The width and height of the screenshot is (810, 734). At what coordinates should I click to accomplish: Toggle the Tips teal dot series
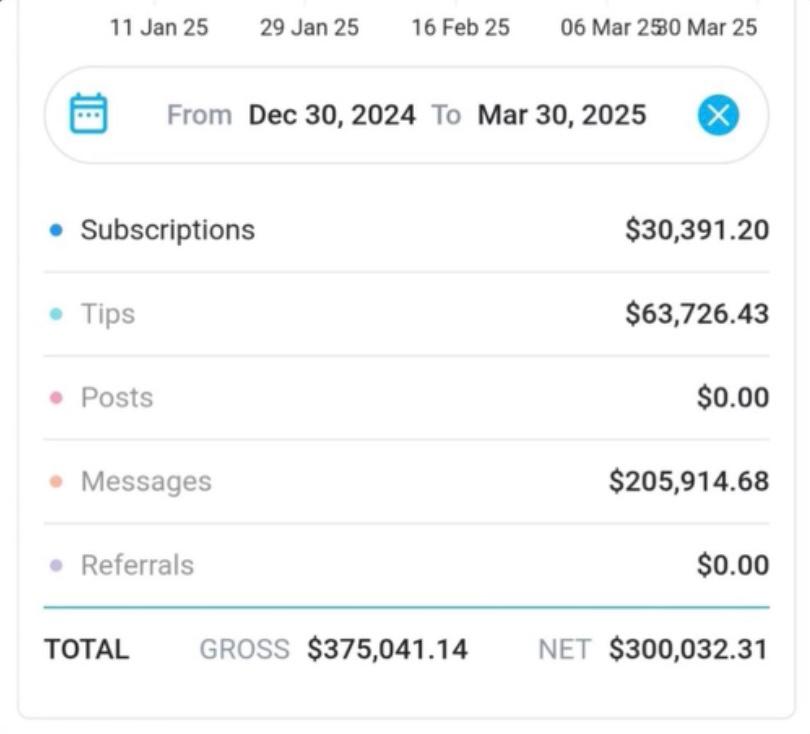(x=56, y=315)
